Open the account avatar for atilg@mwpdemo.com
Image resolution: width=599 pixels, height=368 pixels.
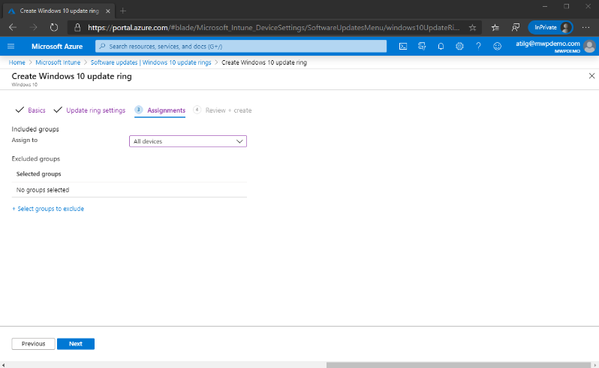tap(589, 46)
